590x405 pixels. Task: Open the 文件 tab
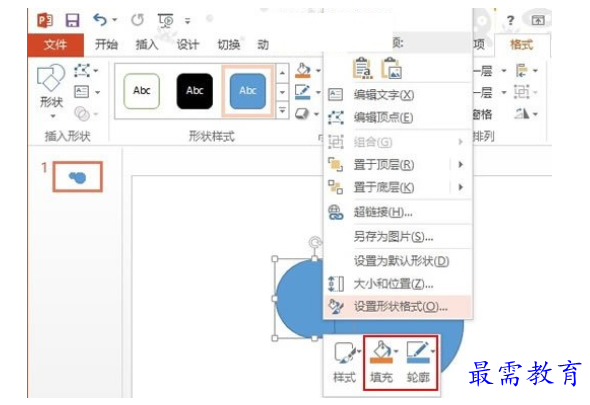(x=55, y=45)
